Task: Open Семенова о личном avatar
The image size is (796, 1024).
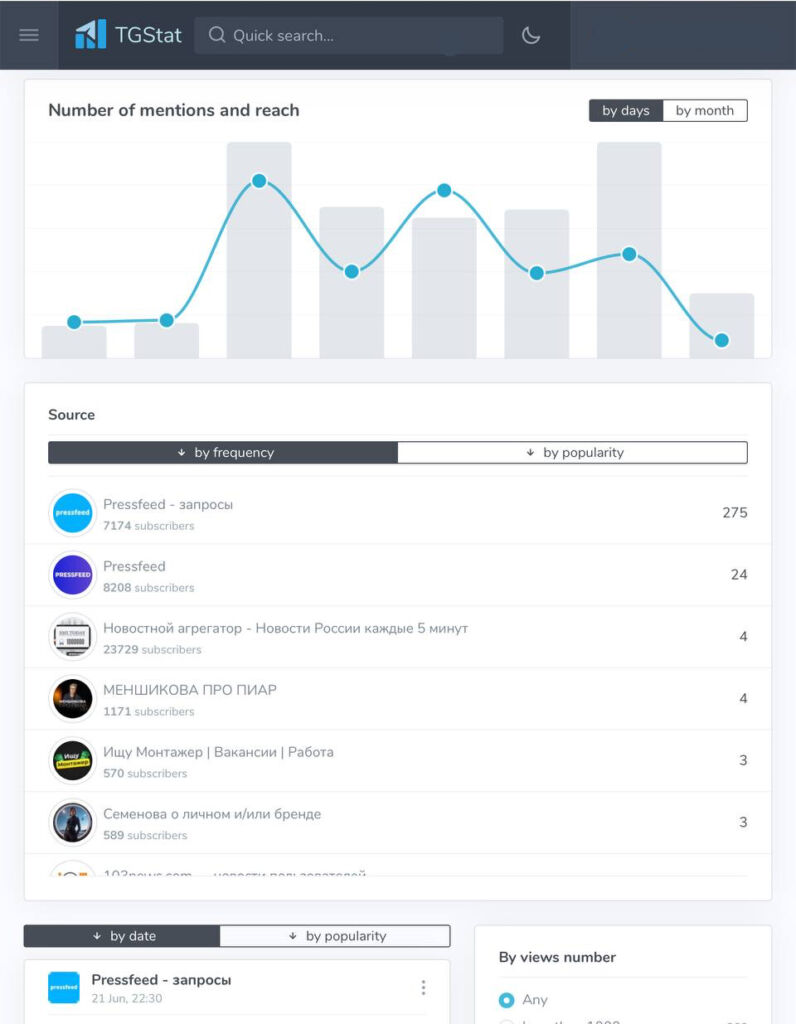Action: [x=72, y=823]
